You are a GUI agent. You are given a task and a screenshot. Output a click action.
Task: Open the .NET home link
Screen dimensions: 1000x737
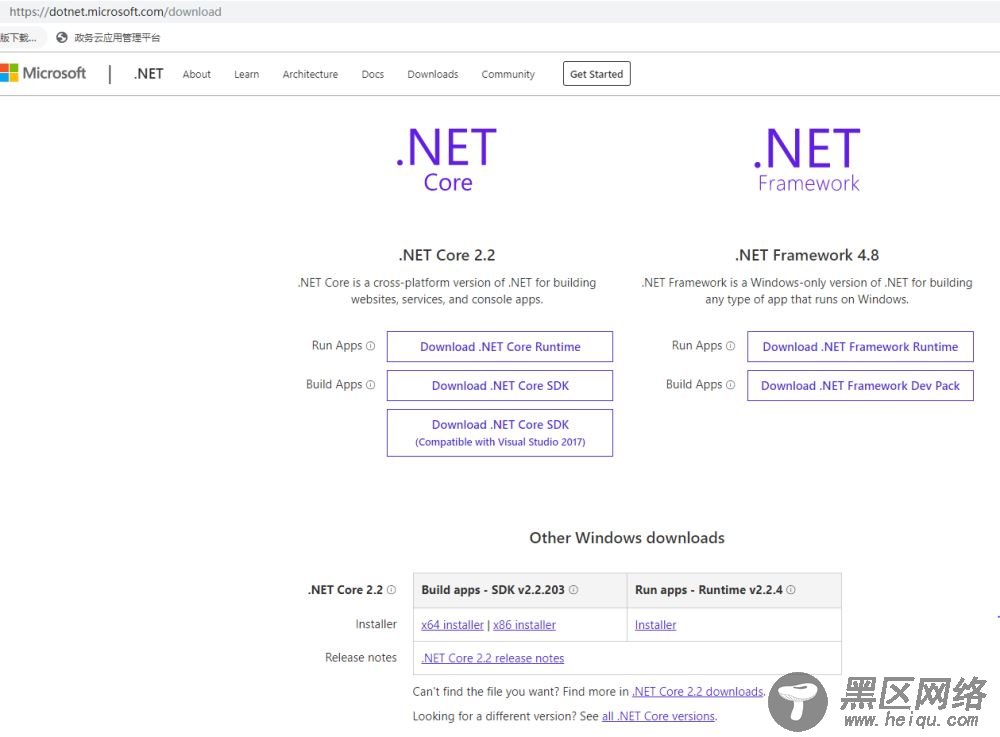pyautogui.click(x=149, y=74)
